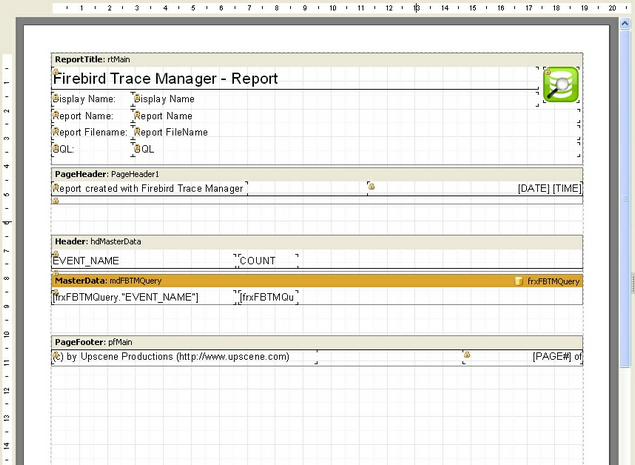The width and height of the screenshot is (635, 465).
Task: Select the 'Report Name:' label field
Action: [x=92, y=116]
